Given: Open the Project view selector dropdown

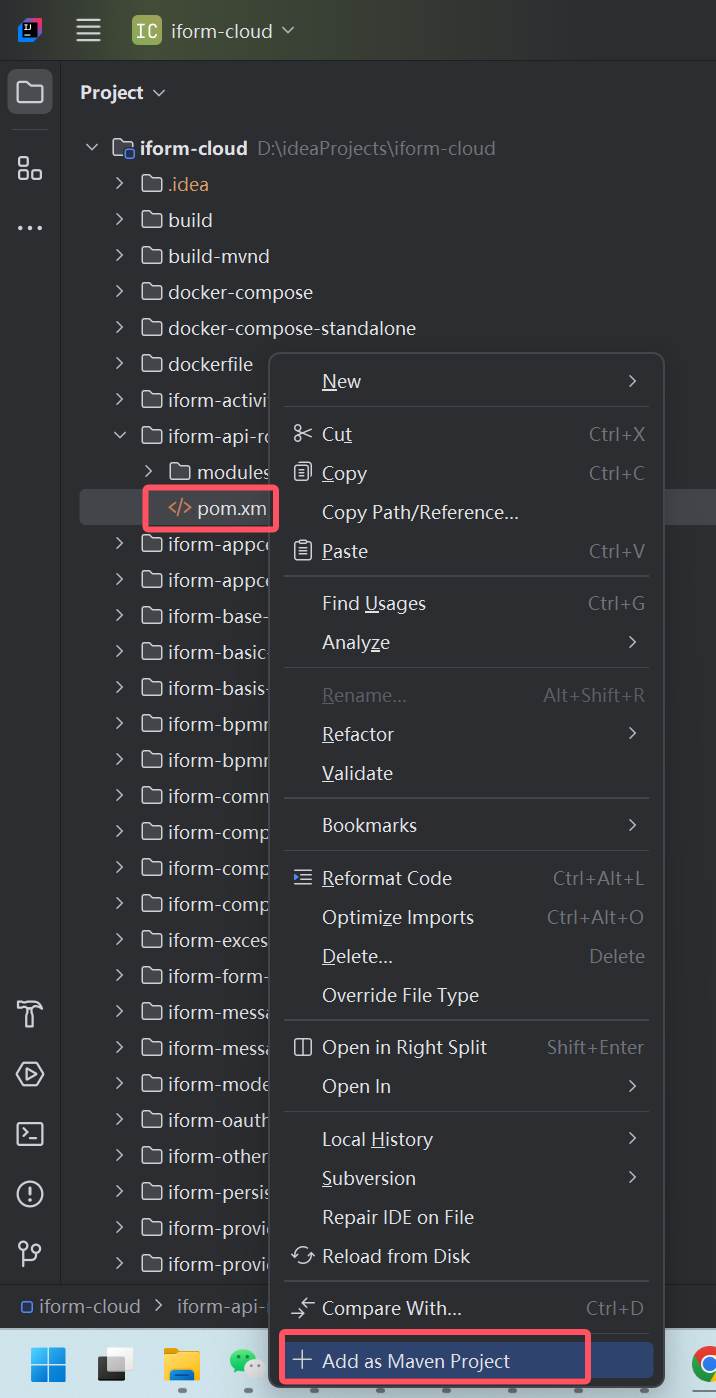Looking at the screenshot, I should coord(123,92).
